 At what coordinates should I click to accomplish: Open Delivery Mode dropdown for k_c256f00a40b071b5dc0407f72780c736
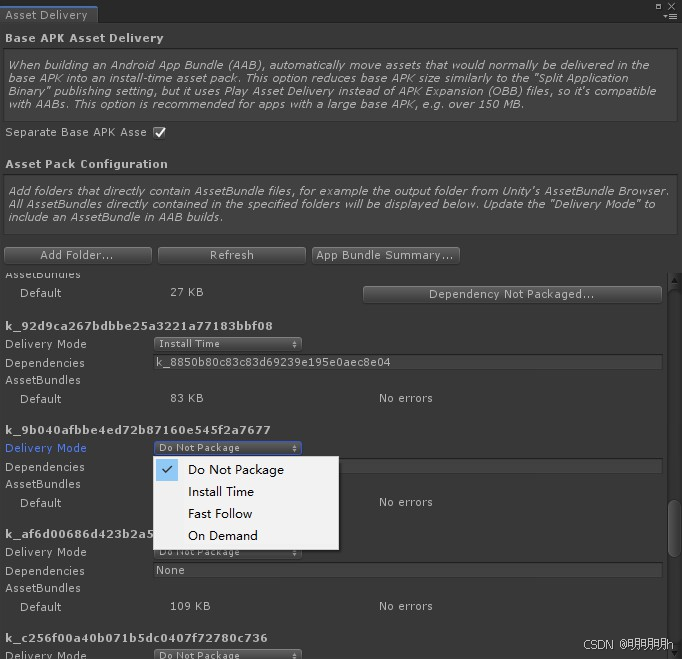(227, 655)
